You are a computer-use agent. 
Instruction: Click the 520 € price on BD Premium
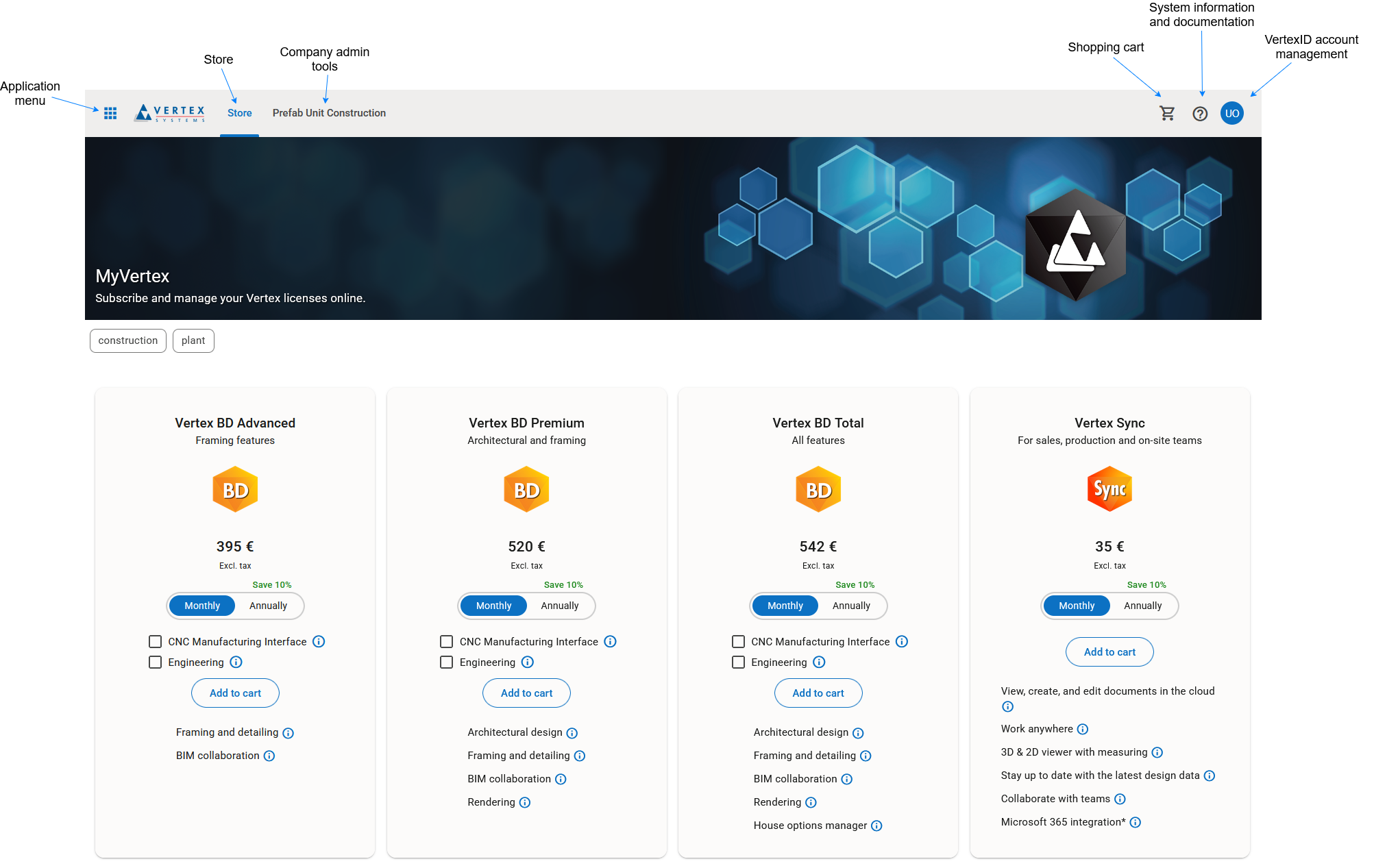[526, 547]
